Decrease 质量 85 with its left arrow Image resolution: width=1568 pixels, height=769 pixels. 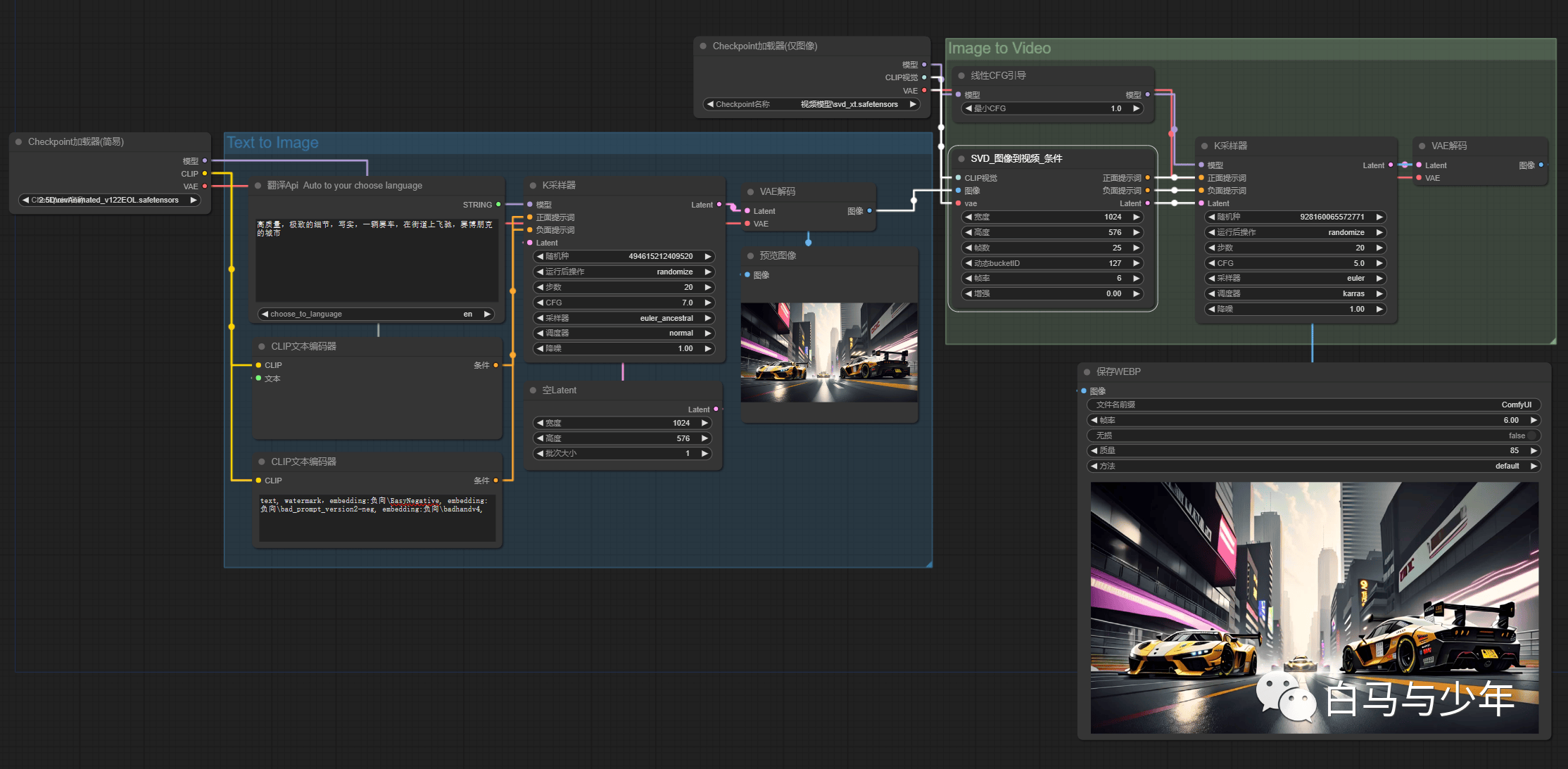coord(1094,450)
